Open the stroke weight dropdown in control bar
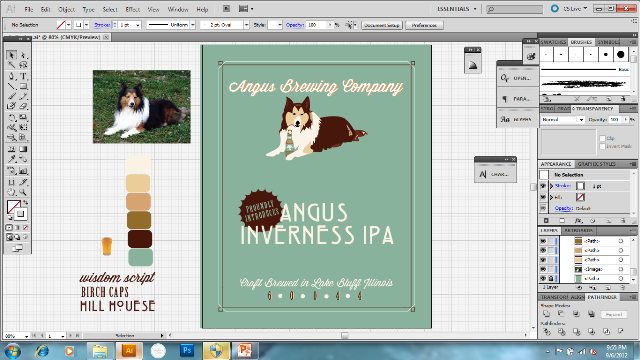Screen dimensions: 640x360 coord(138,25)
